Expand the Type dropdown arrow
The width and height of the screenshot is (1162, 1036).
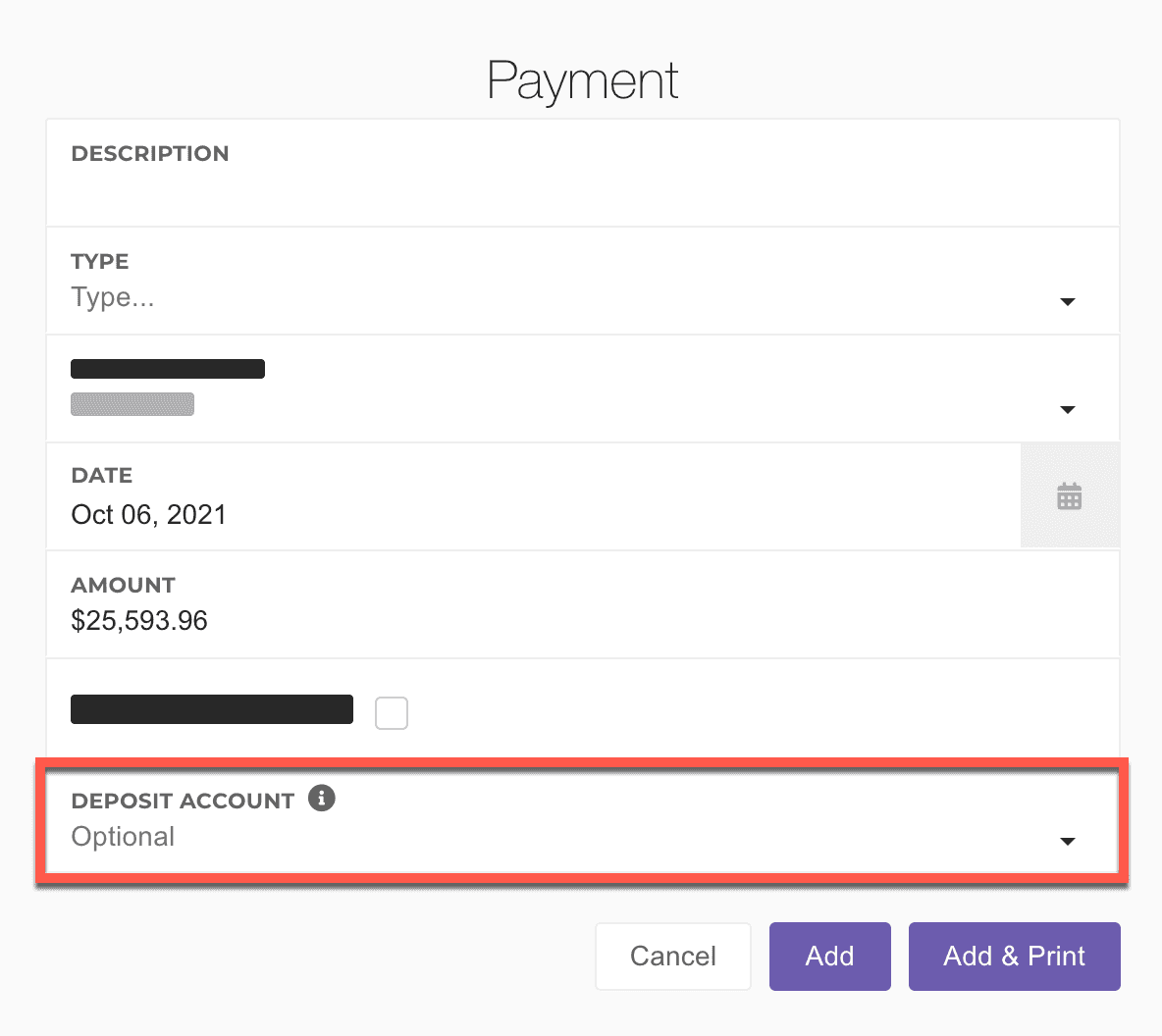coord(1068,301)
